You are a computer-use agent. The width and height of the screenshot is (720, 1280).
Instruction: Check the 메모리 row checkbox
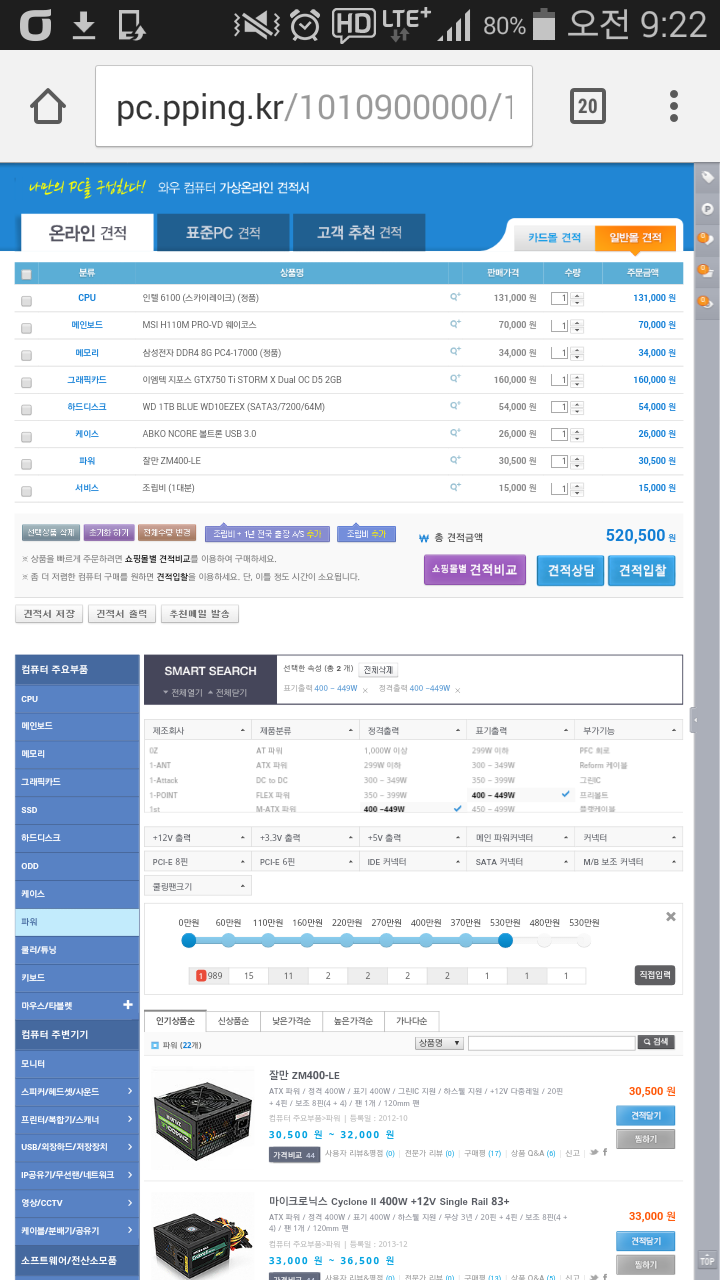coord(26,353)
